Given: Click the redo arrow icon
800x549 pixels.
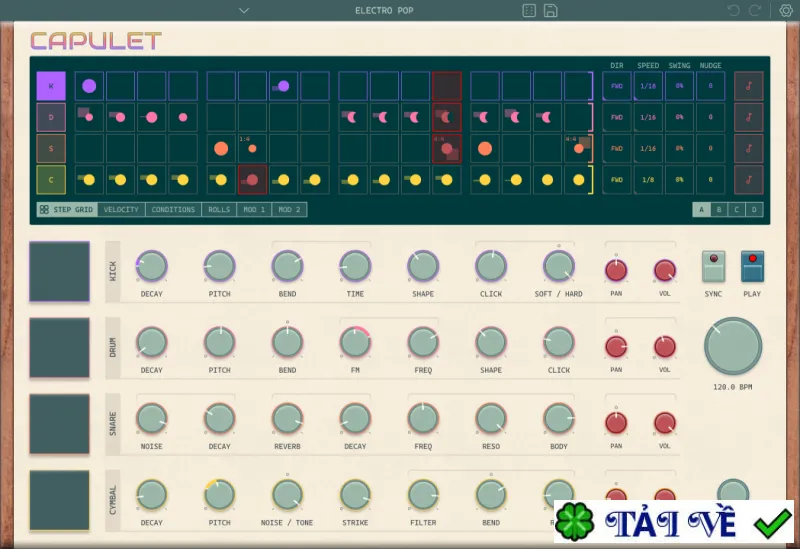Looking at the screenshot, I should 755,10.
